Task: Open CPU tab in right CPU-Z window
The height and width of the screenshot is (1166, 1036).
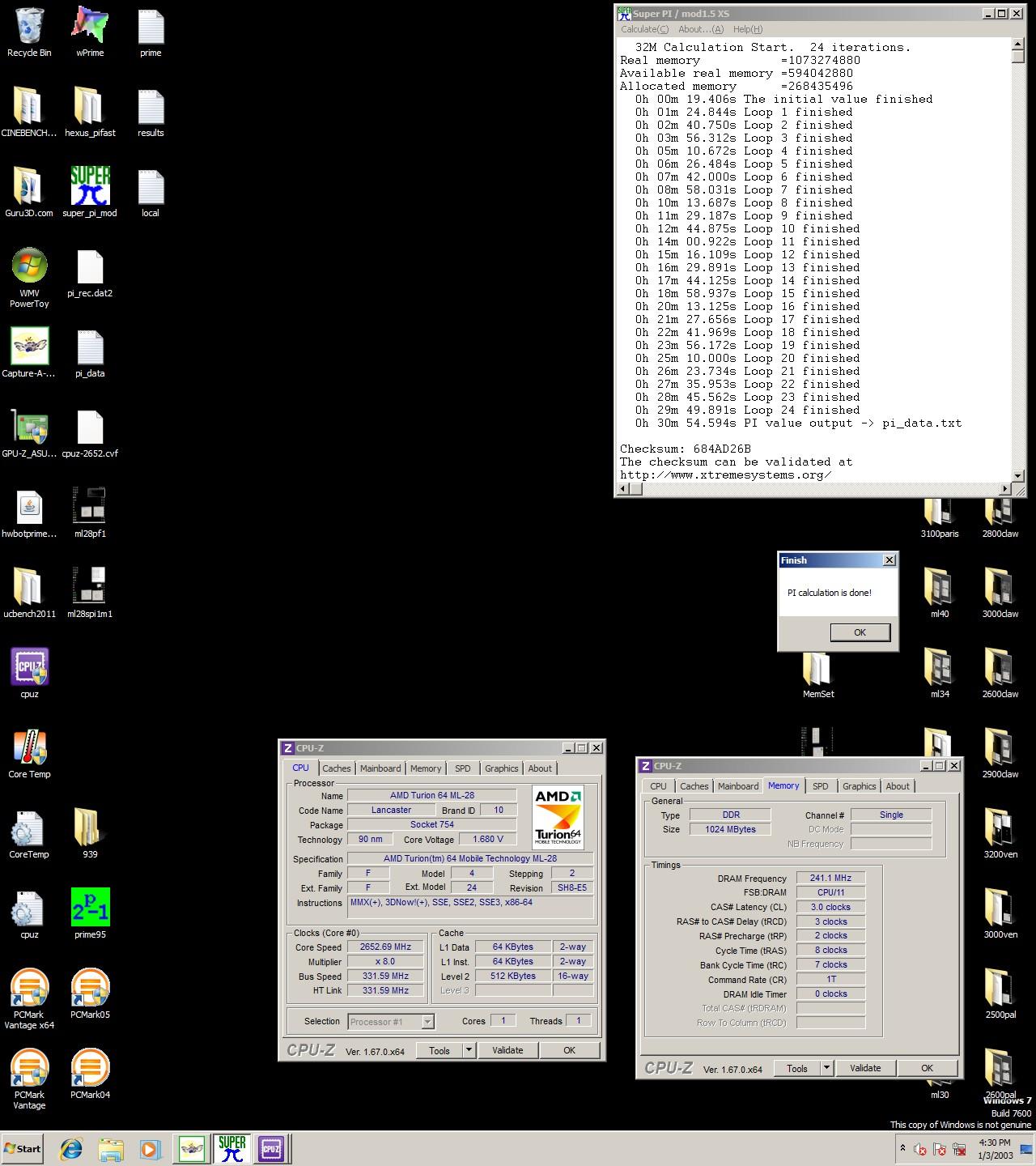Action: coord(658,786)
